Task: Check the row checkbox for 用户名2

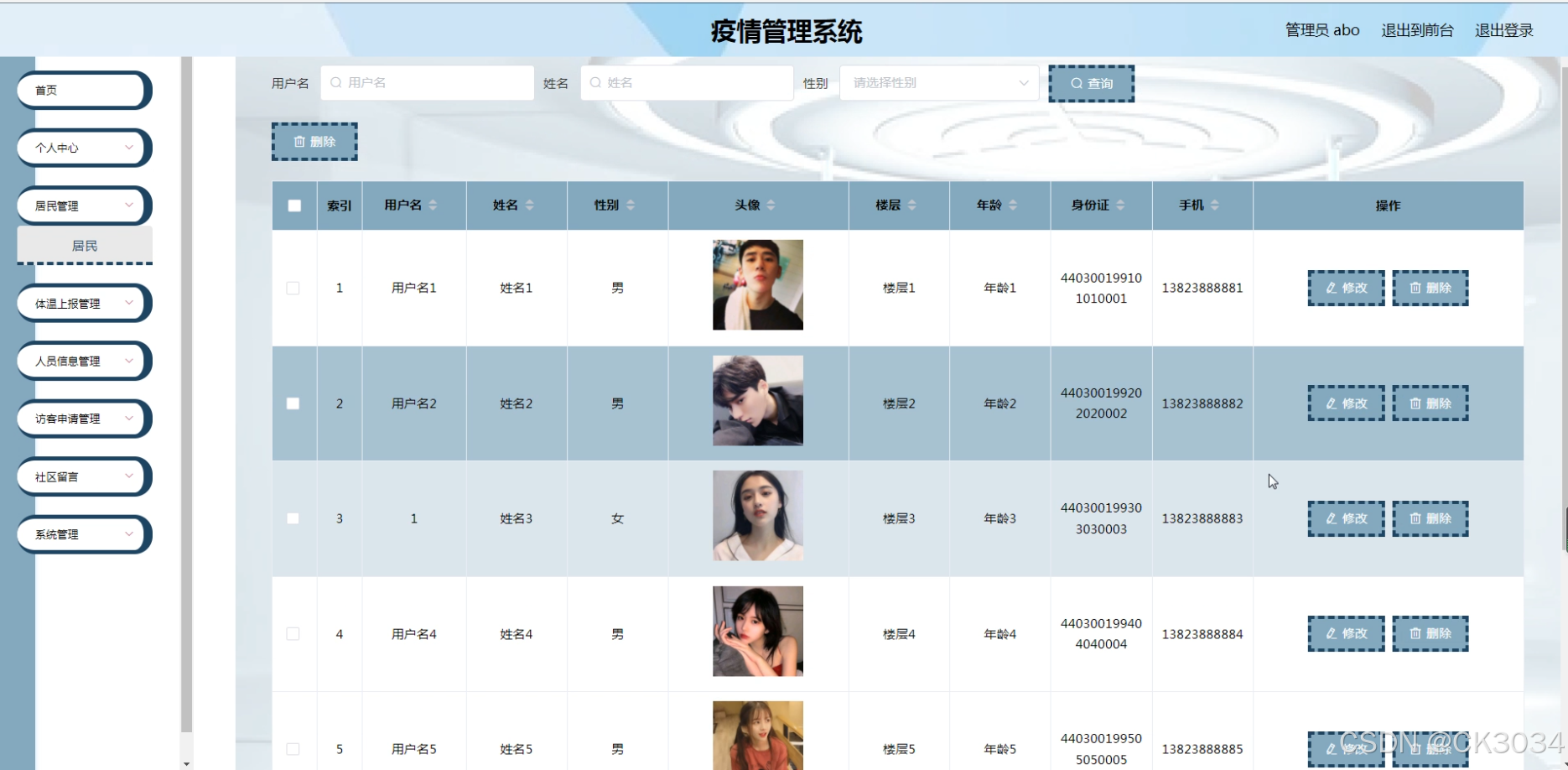Action: pyautogui.click(x=293, y=403)
